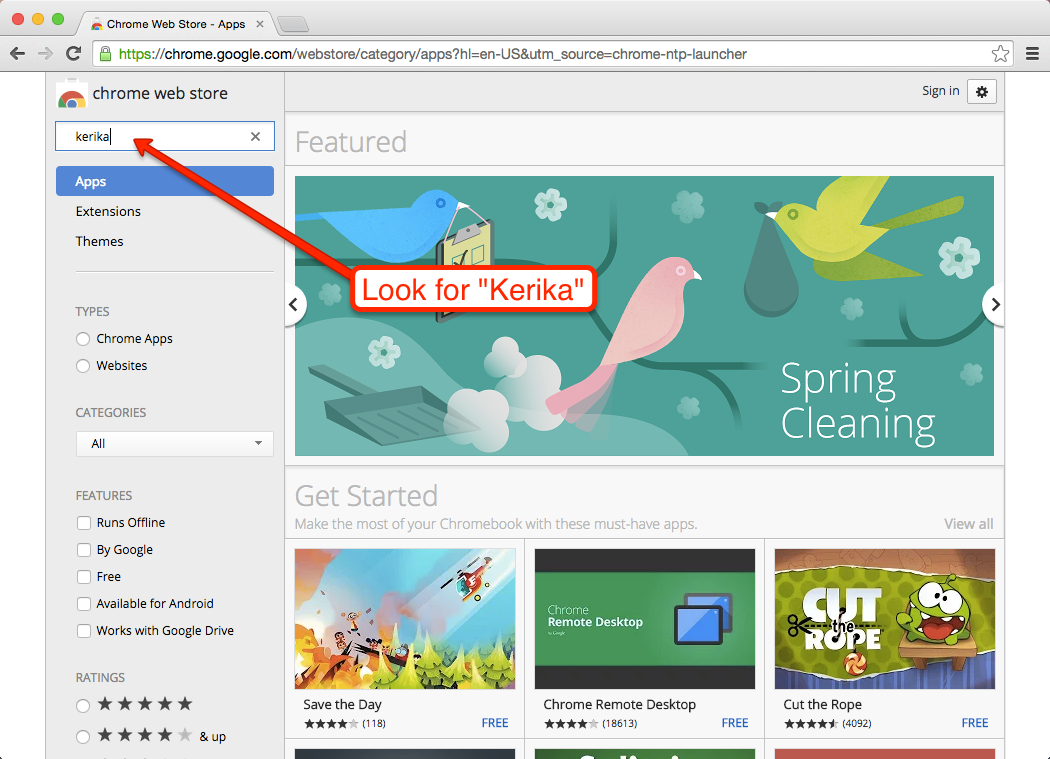Open Cut the Rope title link
Viewport: 1050px width, 759px height.
coord(822,704)
